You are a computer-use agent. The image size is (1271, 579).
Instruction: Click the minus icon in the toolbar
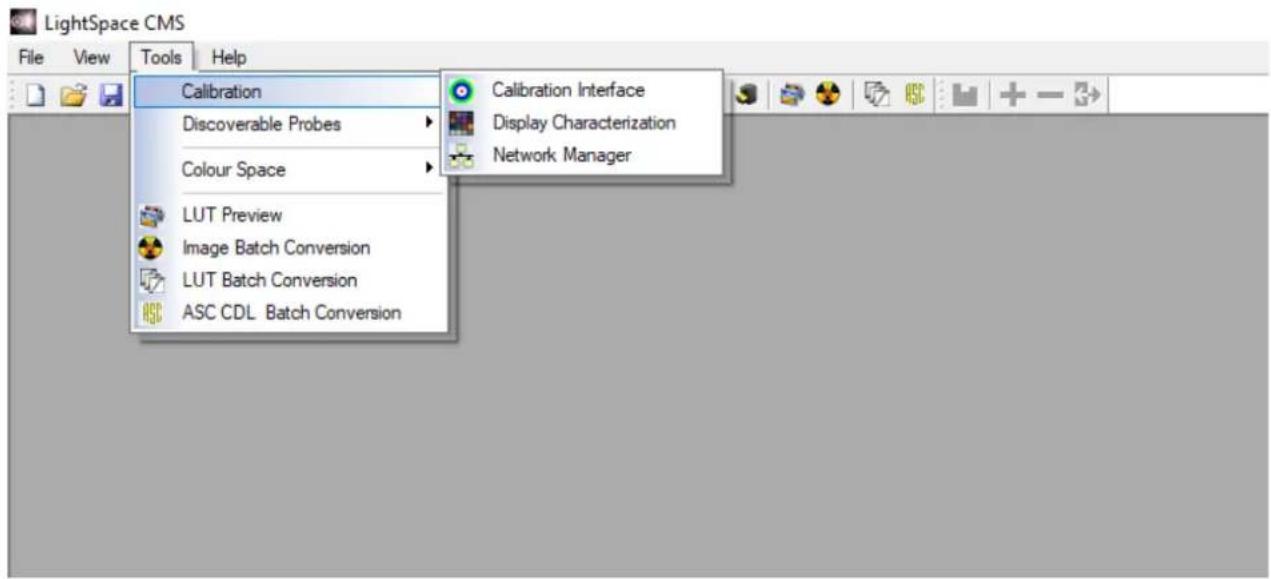coord(1050,94)
